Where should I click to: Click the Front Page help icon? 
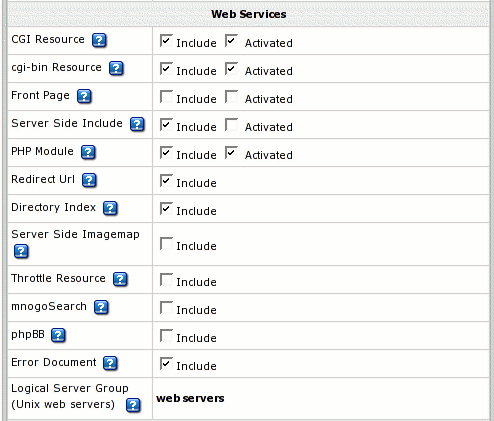point(84,96)
